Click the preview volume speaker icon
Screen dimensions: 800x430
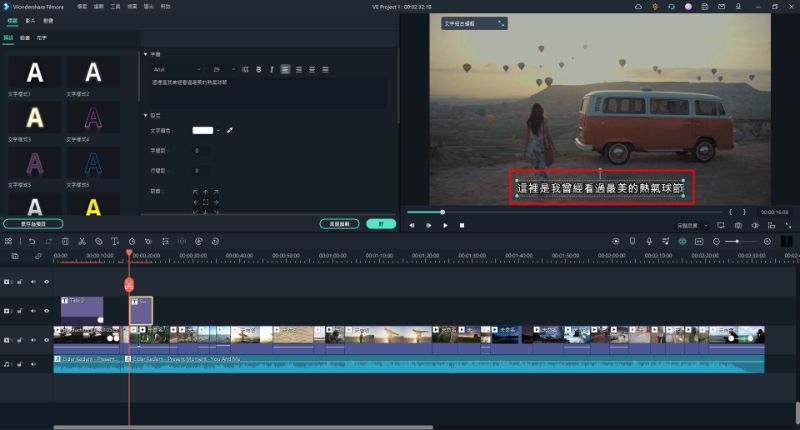tap(755, 225)
